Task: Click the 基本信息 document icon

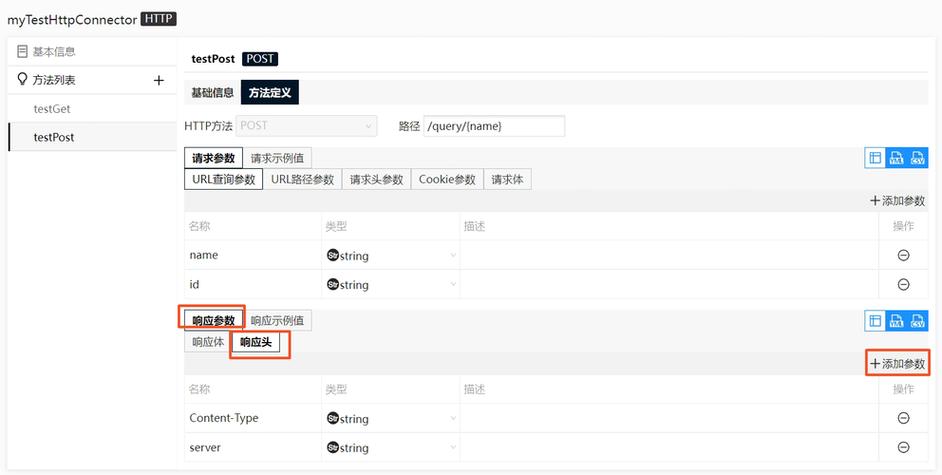Action: [22, 51]
